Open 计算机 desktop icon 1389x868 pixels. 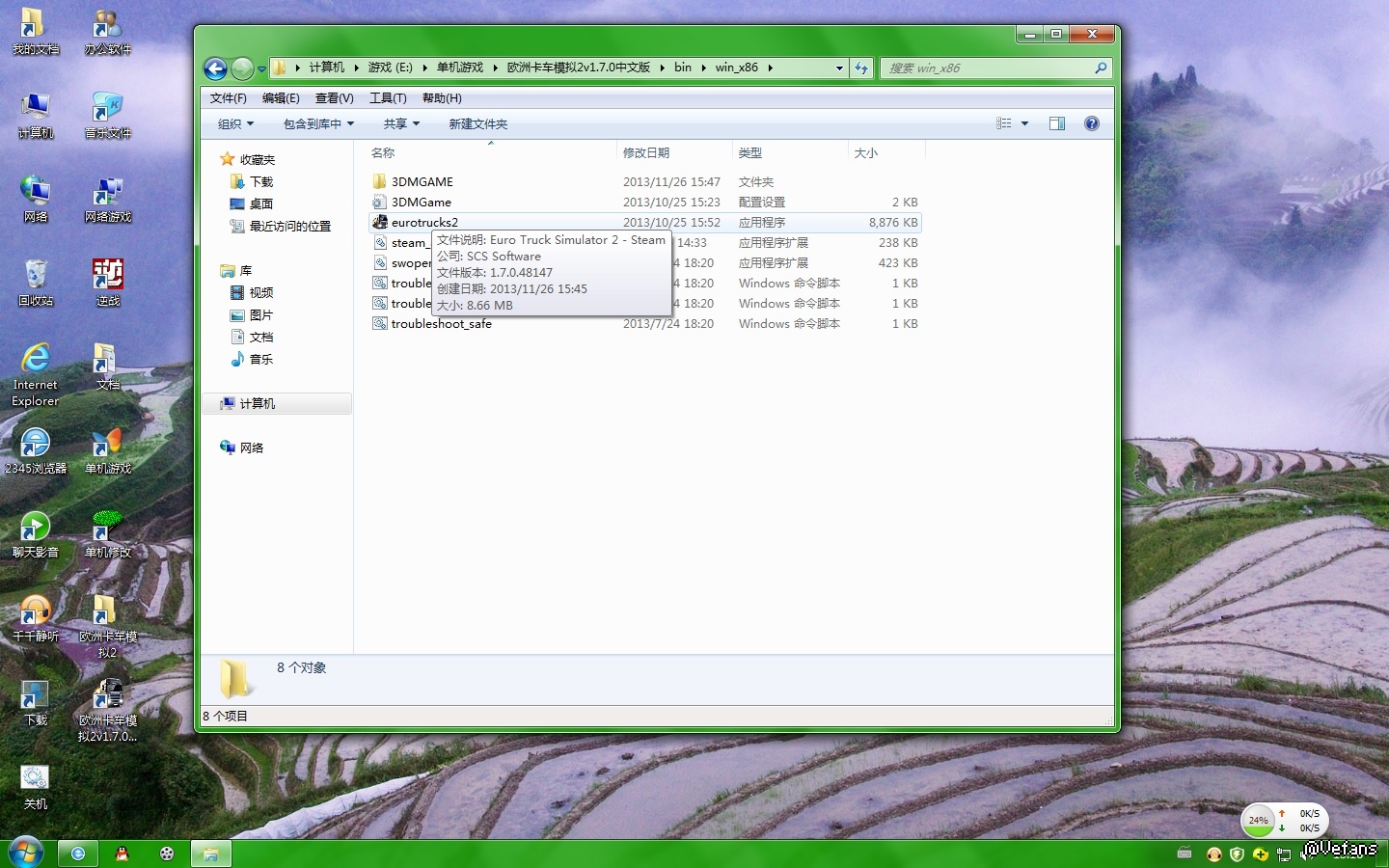(x=36, y=116)
